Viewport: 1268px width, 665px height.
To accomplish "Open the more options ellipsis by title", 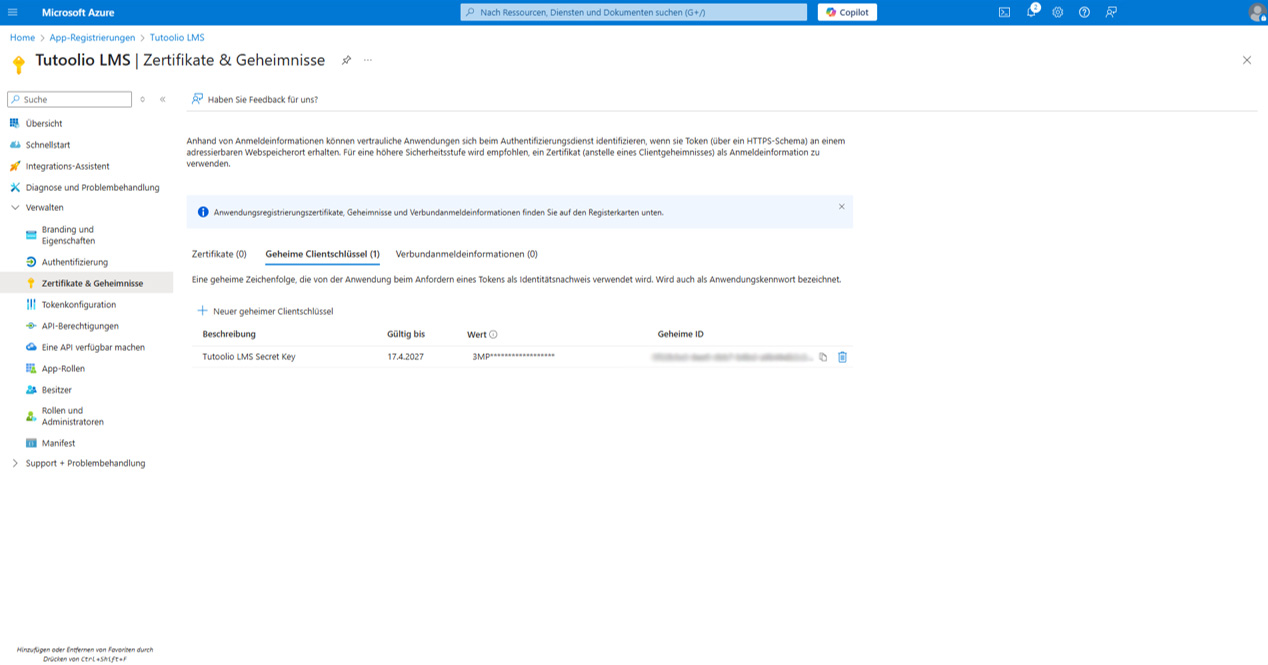I will 368,60.
